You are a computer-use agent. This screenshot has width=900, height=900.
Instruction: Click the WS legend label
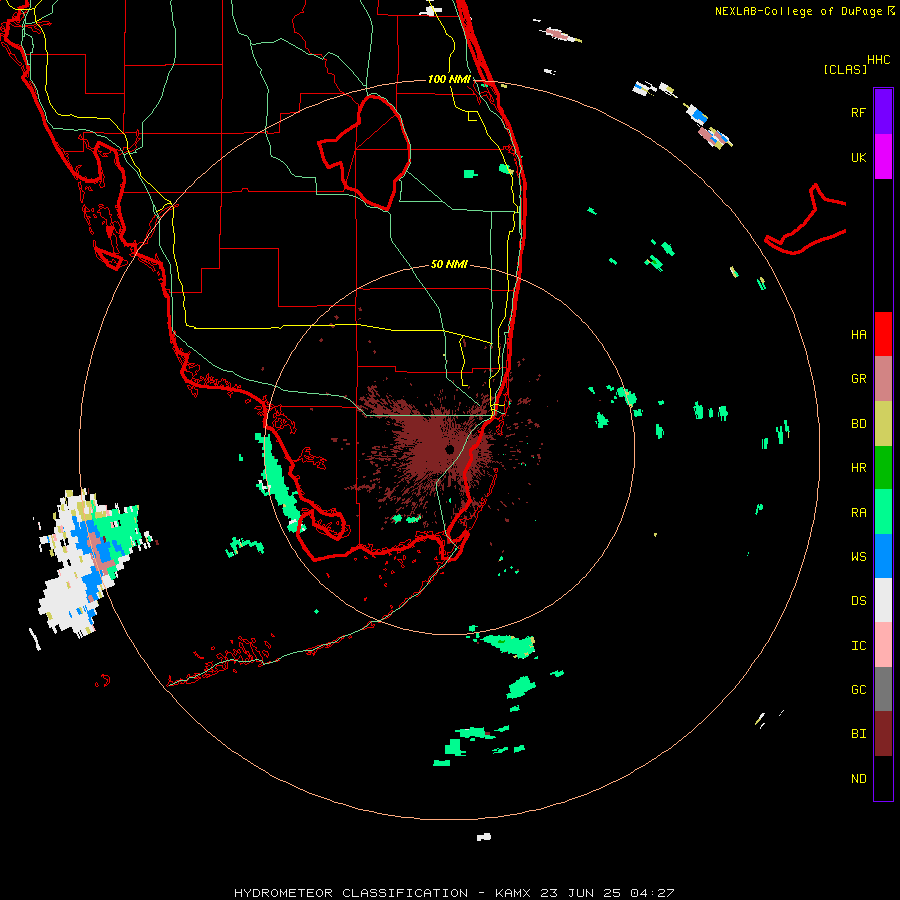tap(858, 556)
